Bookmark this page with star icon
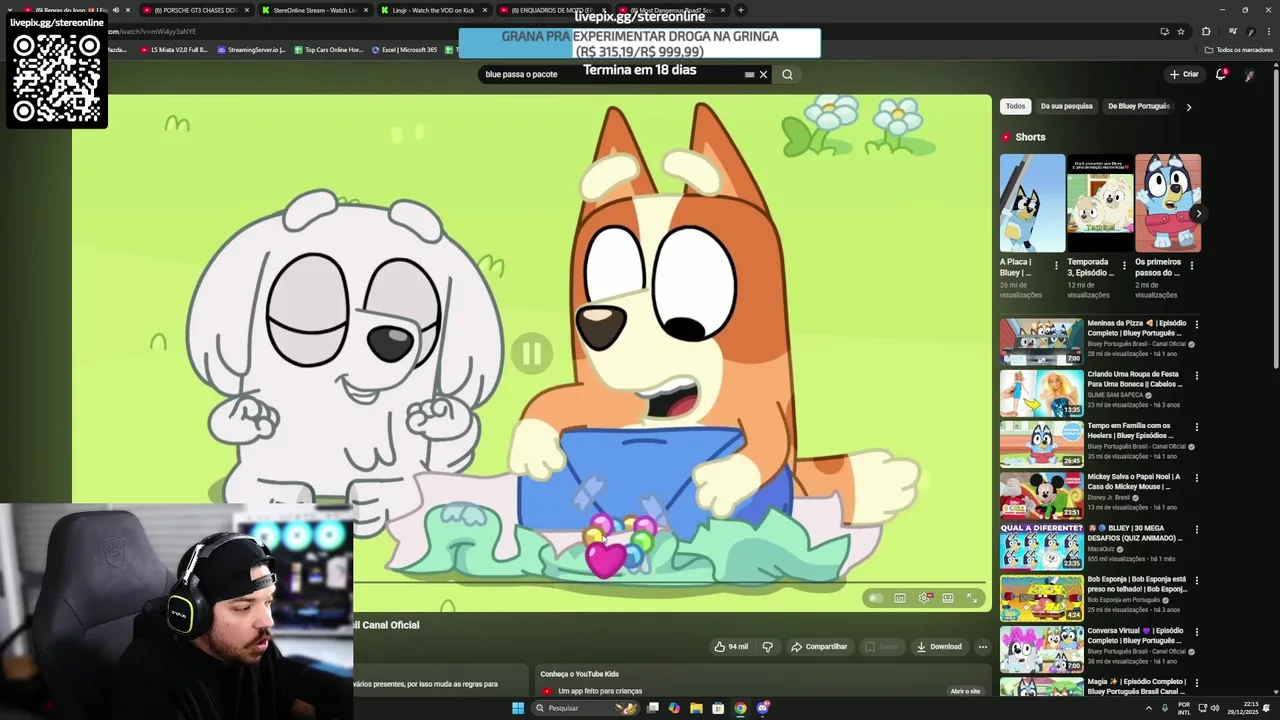 (x=1180, y=31)
